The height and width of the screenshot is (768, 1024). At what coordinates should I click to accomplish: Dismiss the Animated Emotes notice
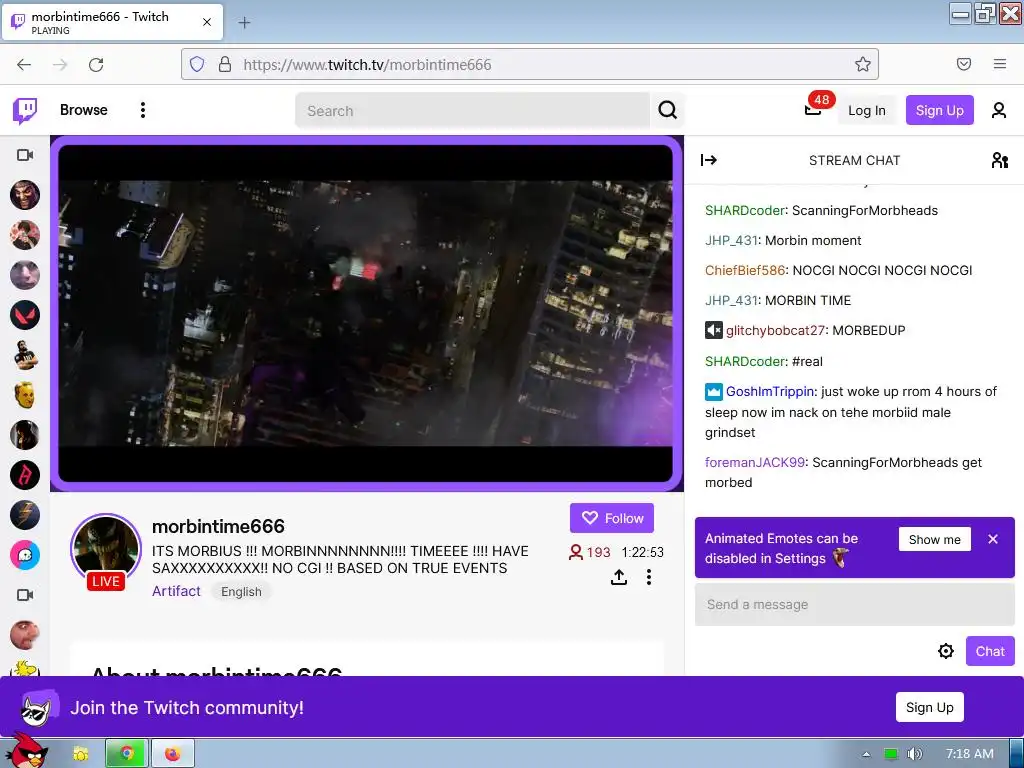click(993, 539)
